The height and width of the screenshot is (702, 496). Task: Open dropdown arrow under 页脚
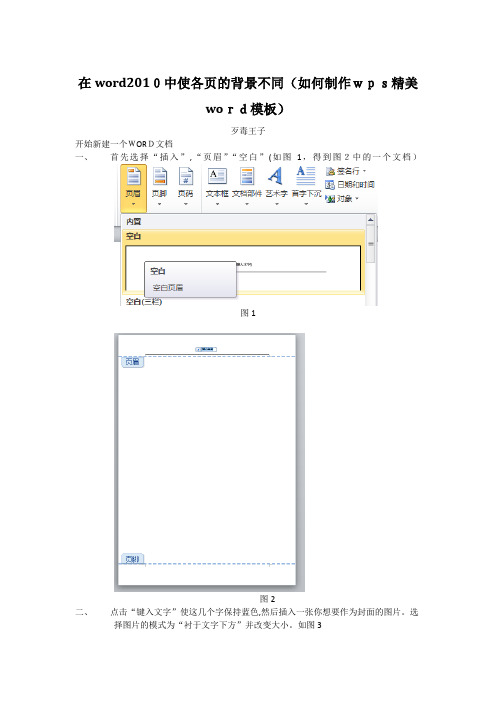pyautogui.click(x=159, y=205)
